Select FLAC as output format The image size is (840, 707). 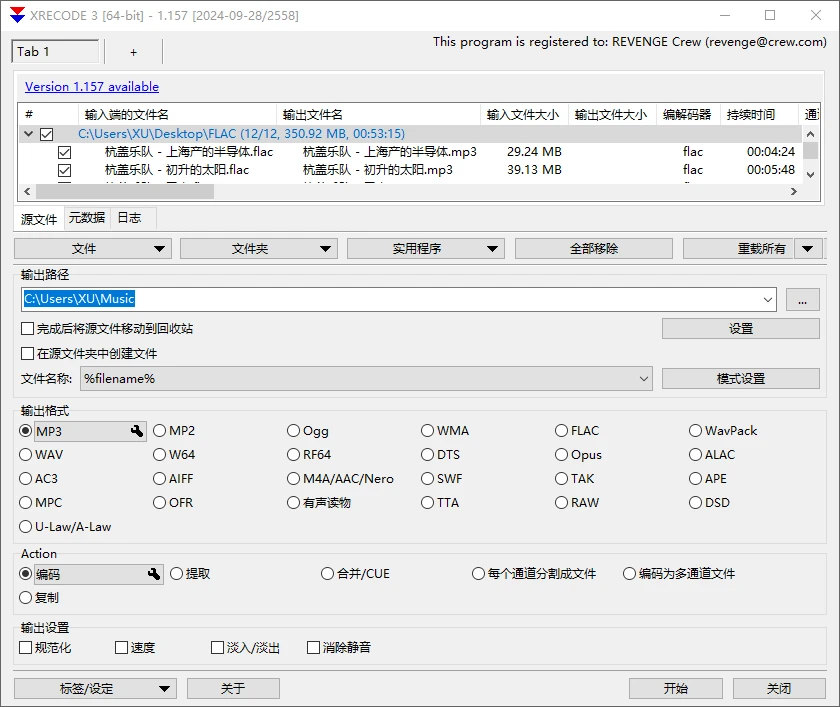point(562,430)
